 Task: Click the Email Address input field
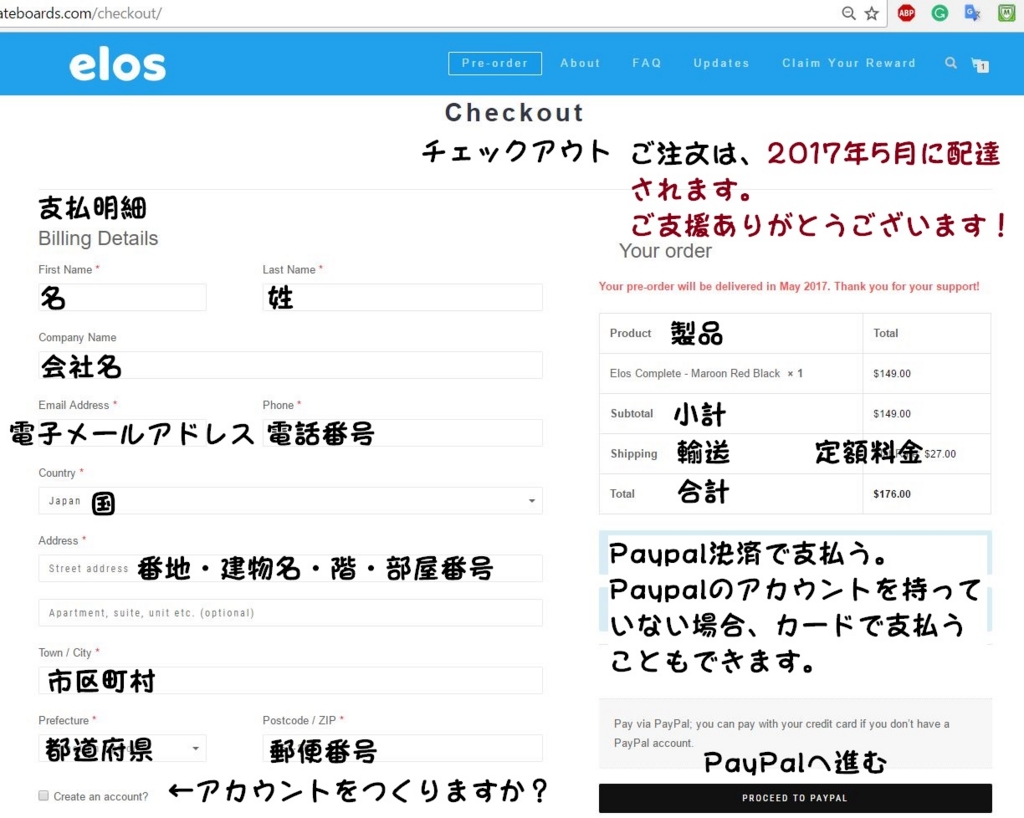coord(122,433)
